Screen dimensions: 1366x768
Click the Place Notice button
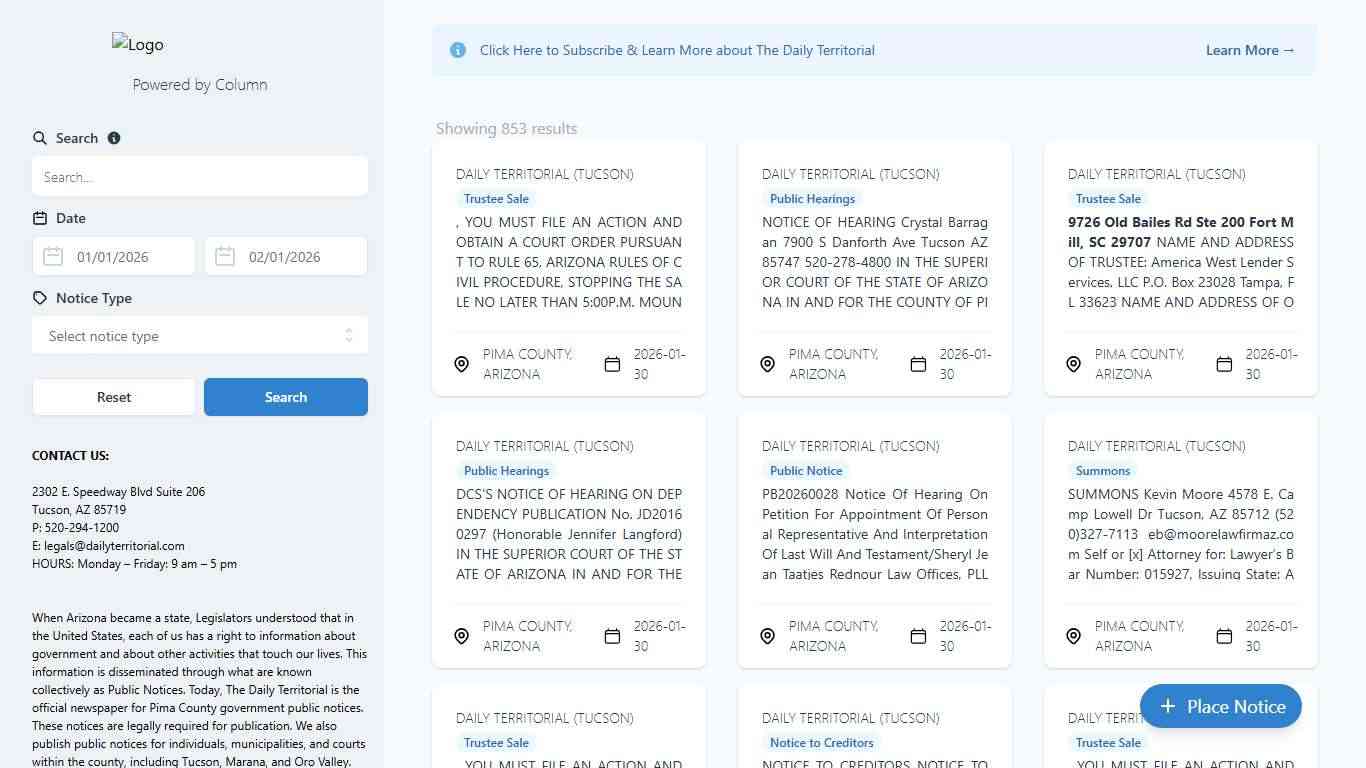(x=1220, y=706)
